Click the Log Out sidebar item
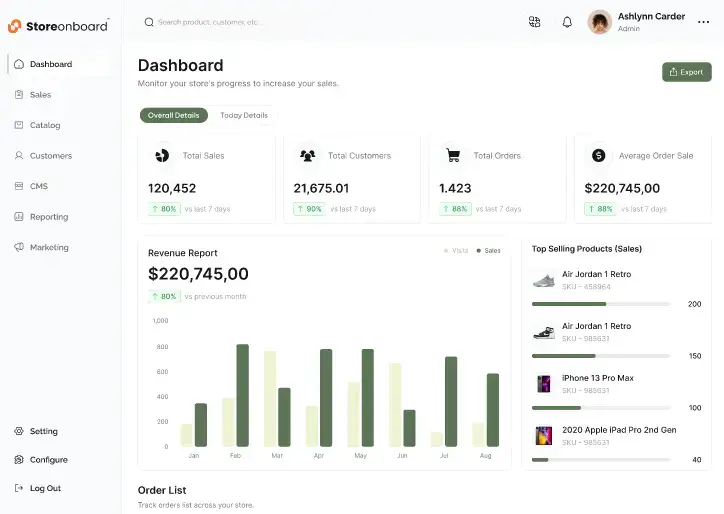 tap(45, 488)
